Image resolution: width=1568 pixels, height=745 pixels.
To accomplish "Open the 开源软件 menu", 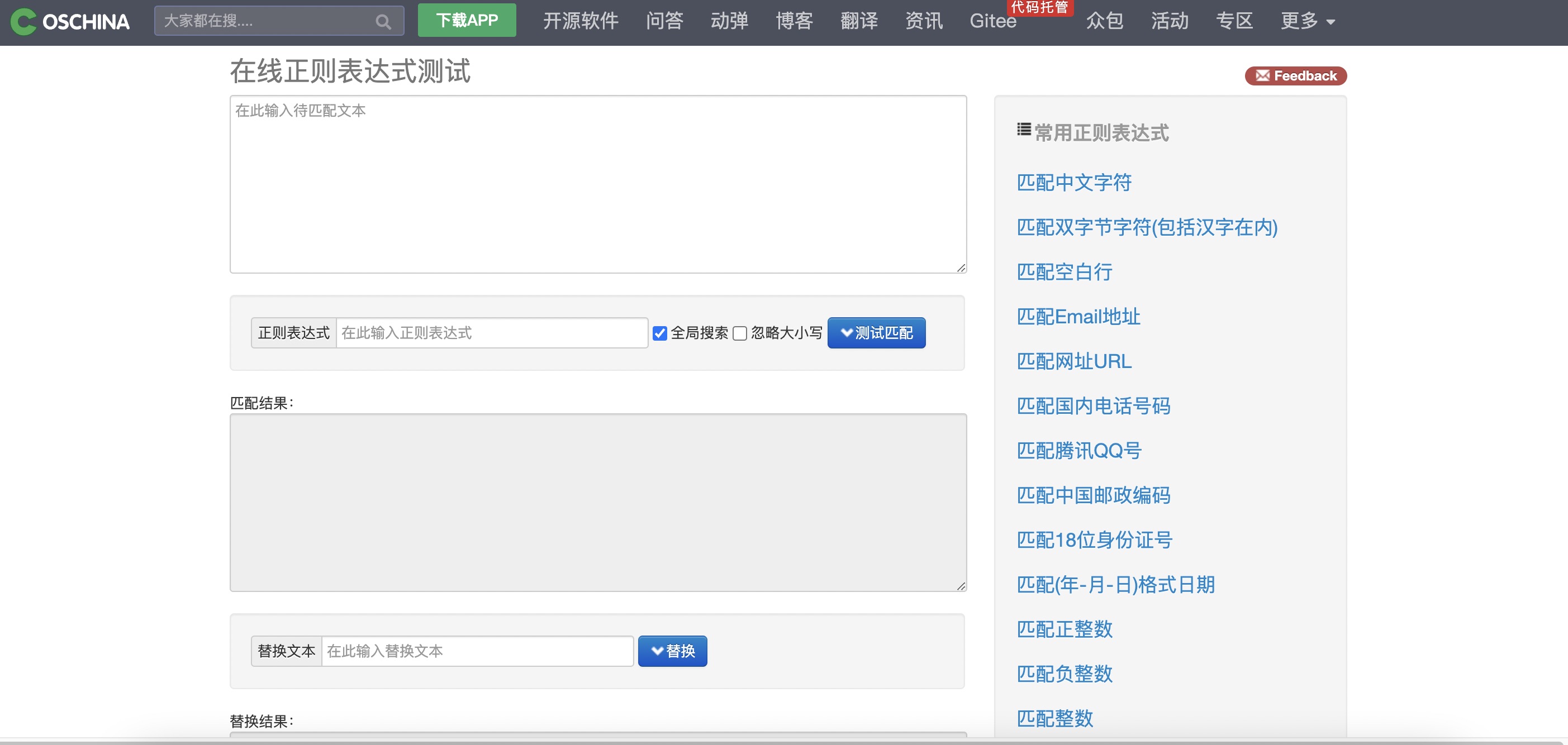I will [x=580, y=21].
